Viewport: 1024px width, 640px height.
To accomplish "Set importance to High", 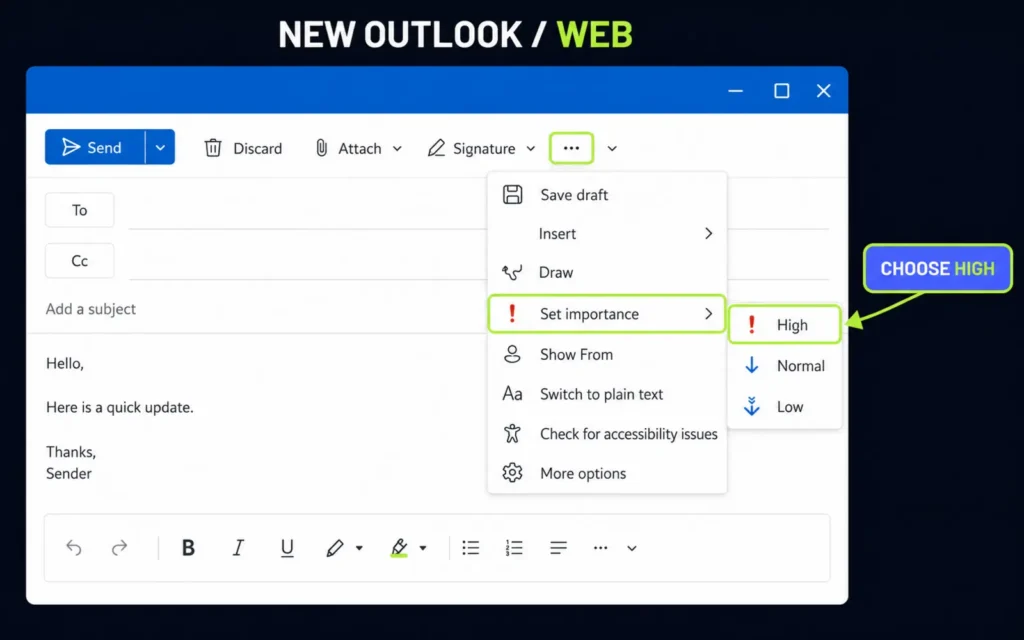I will 784,325.
